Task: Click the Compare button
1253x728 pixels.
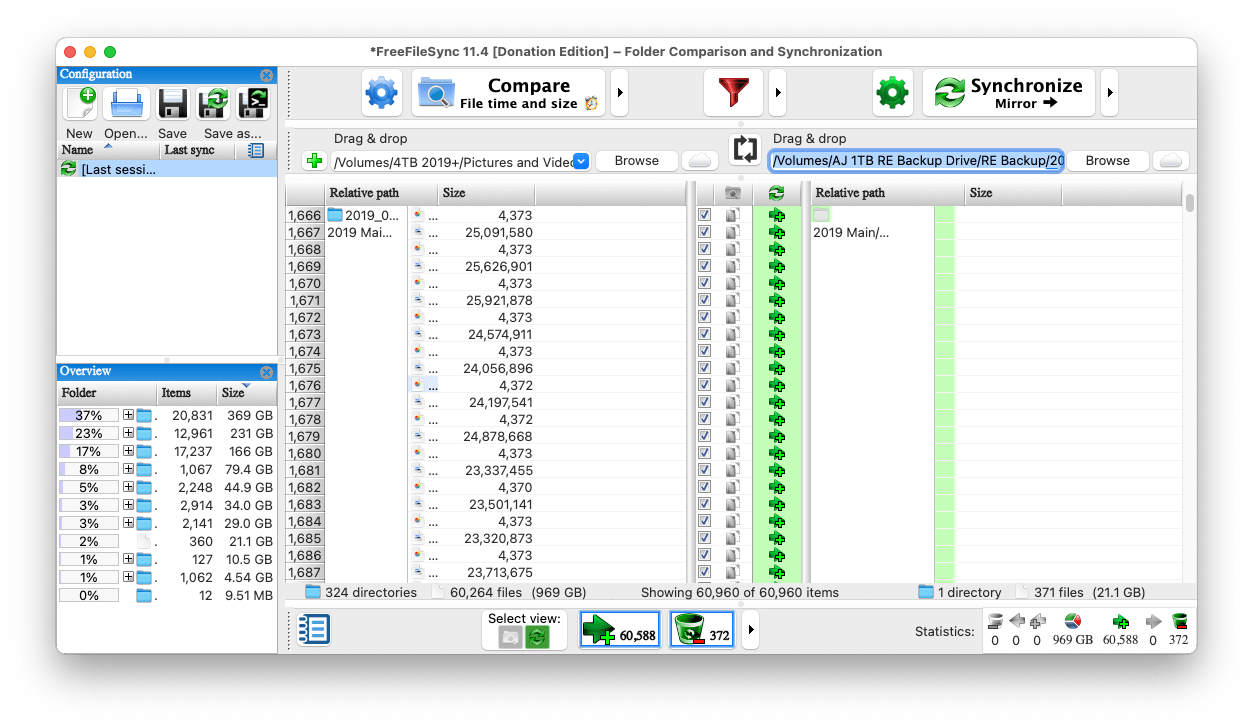Action: tap(508, 94)
